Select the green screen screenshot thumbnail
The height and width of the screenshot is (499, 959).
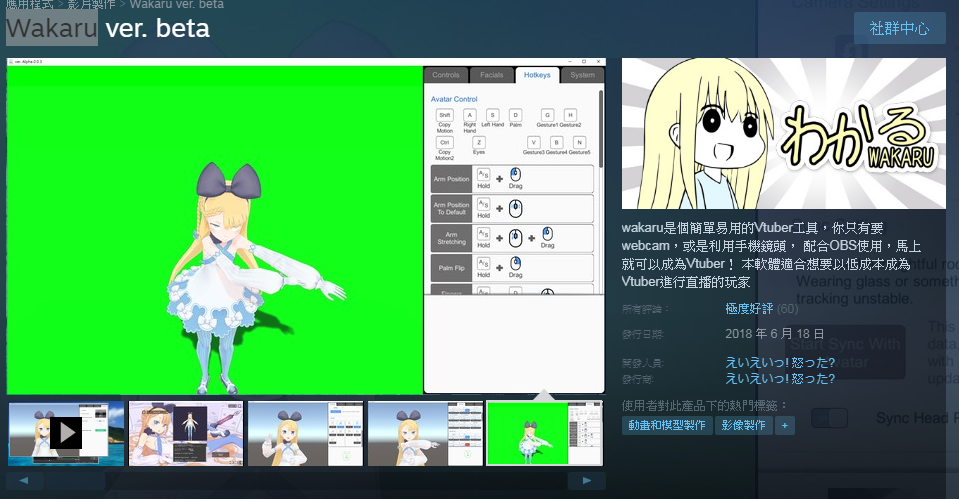(544, 434)
